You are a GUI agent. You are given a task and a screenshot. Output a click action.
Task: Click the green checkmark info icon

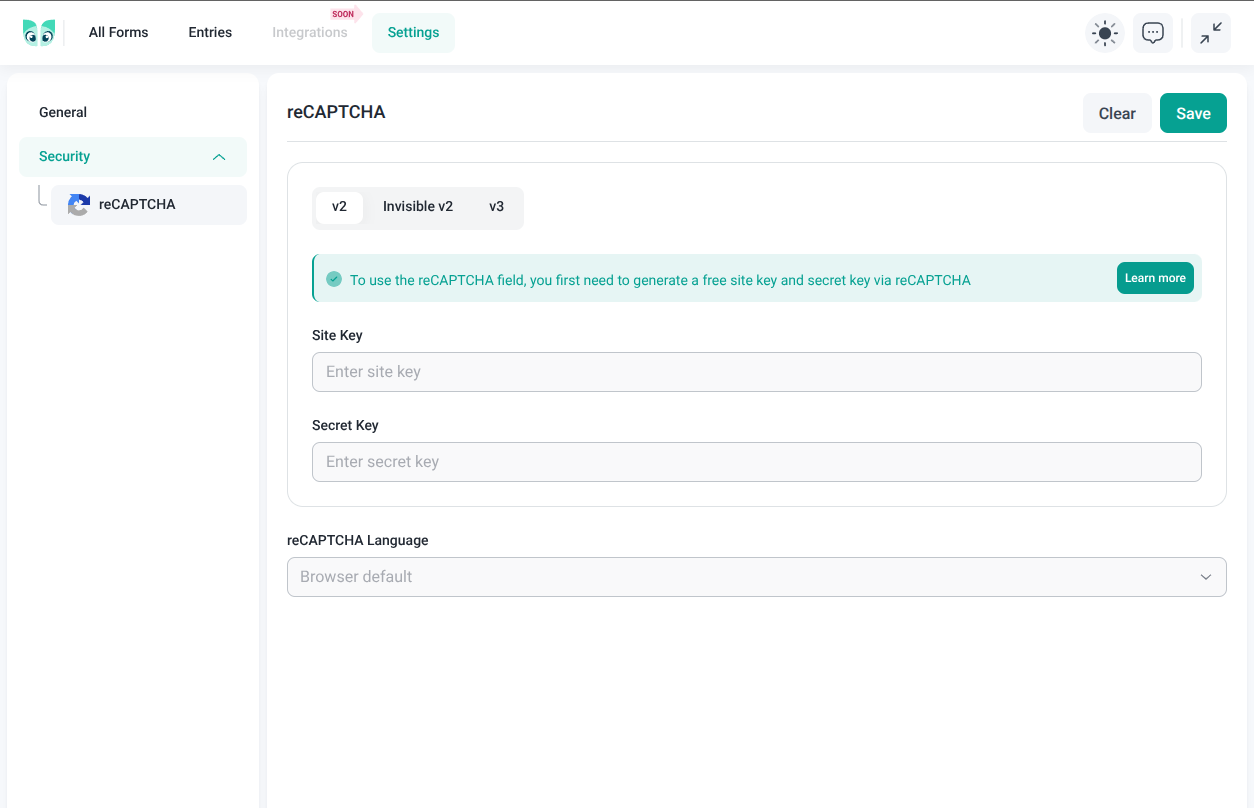(334, 279)
